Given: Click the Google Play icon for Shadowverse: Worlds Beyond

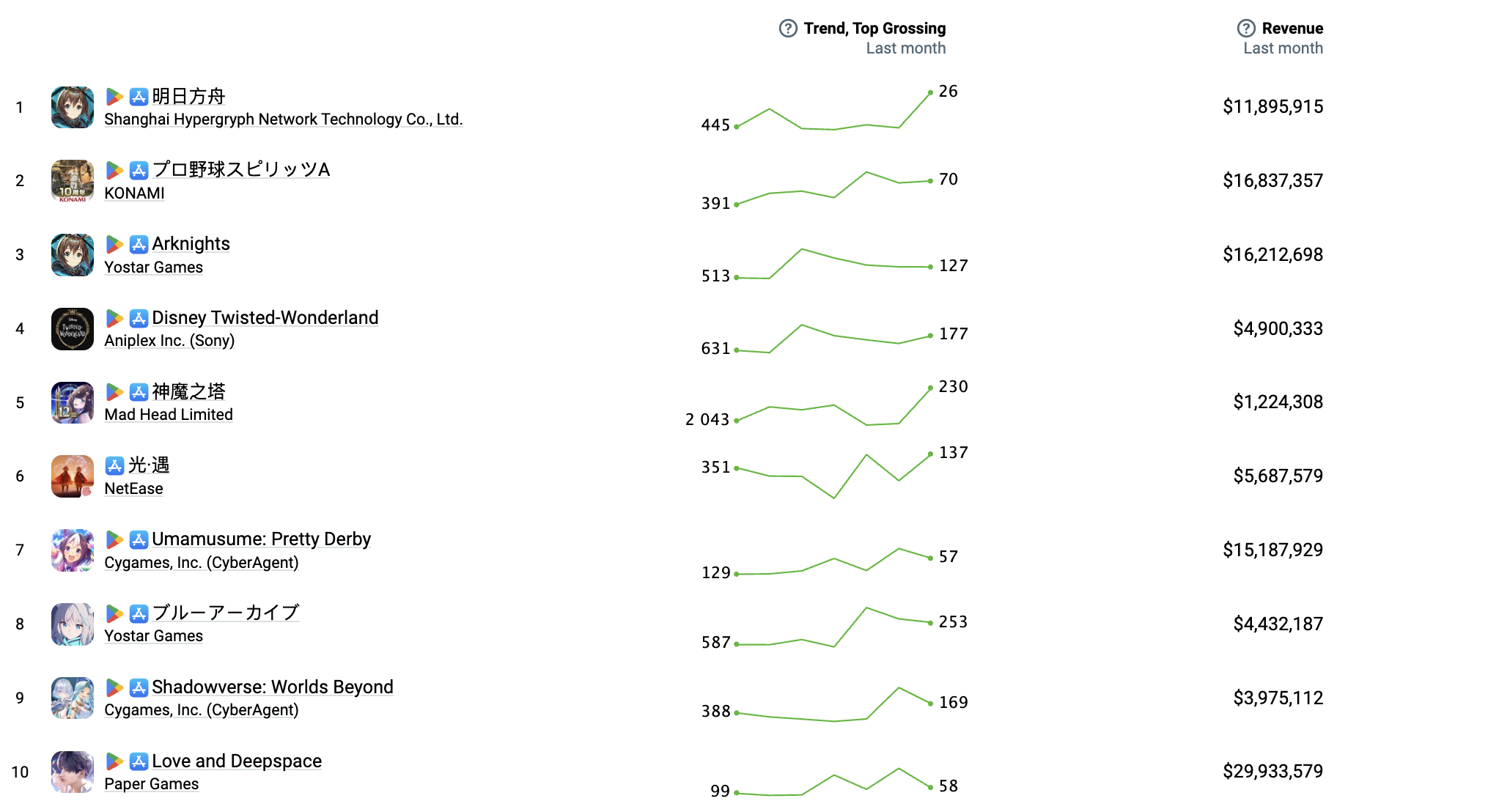Looking at the screenshot, I should click(114, 687).
